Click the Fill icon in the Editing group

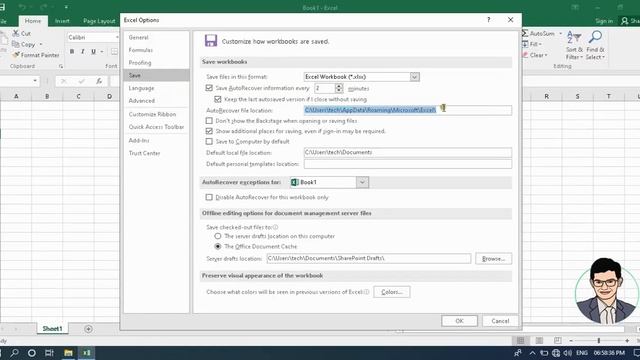[525, 44]
